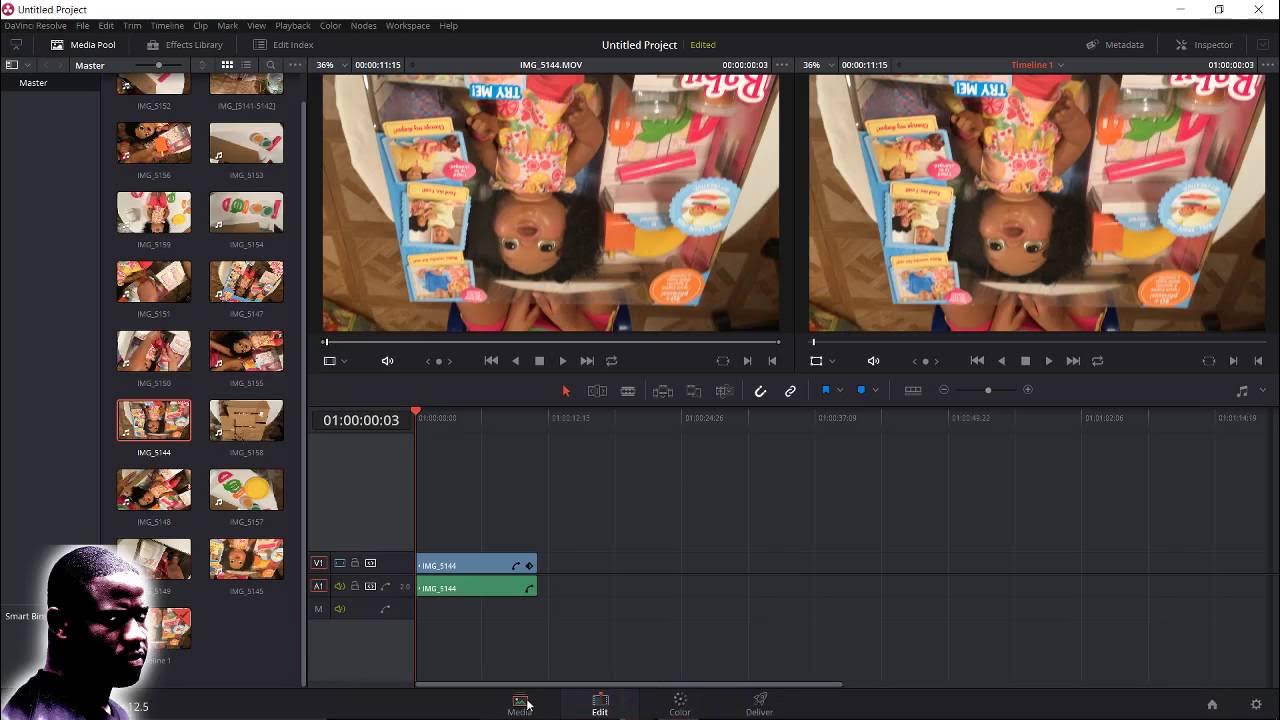Click the Overwrite Clip toolbar icon
This screenshot has height=720, width=1280.
[694, 391]
